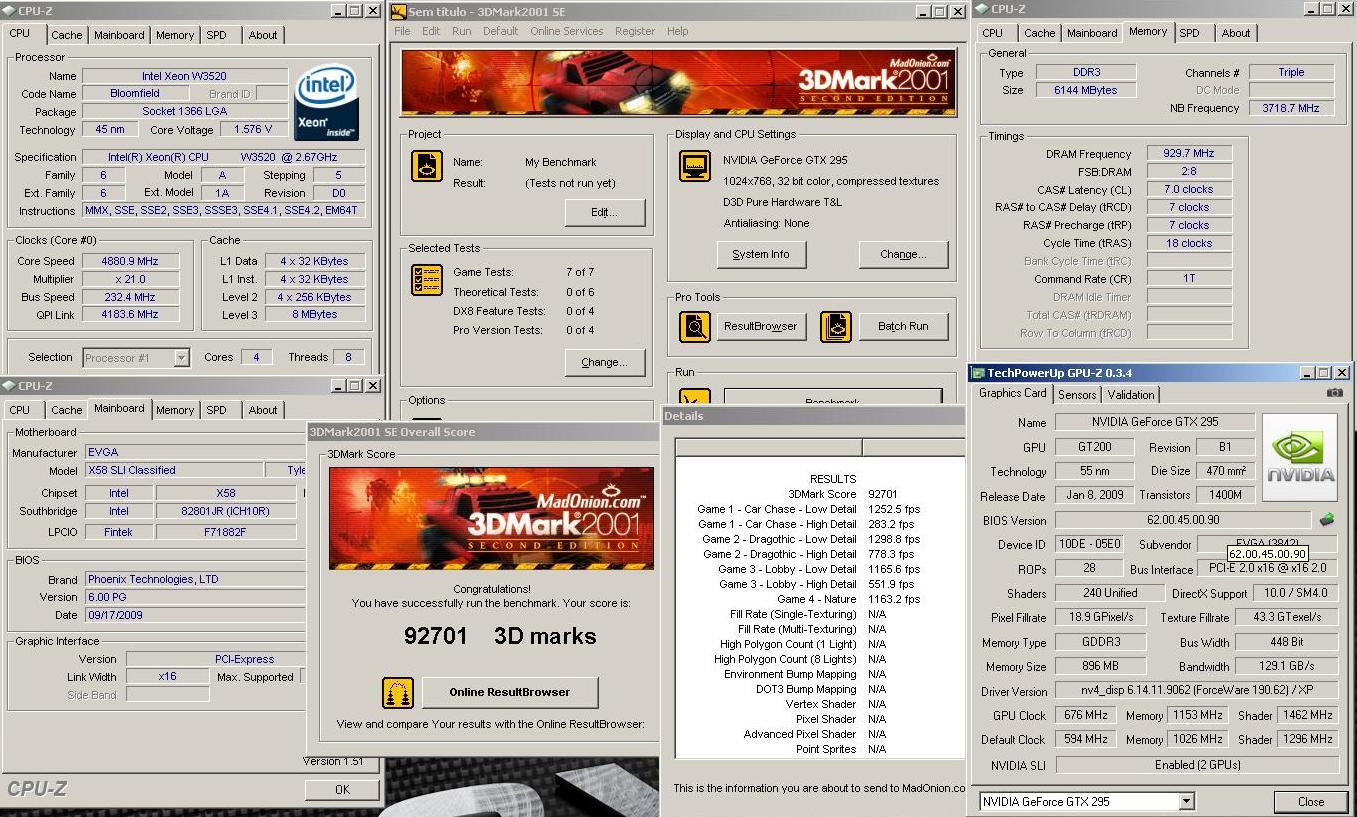Click the green BIOS save chip icon
Screen dimensions: 1357x817
[x=1327, y=520]
